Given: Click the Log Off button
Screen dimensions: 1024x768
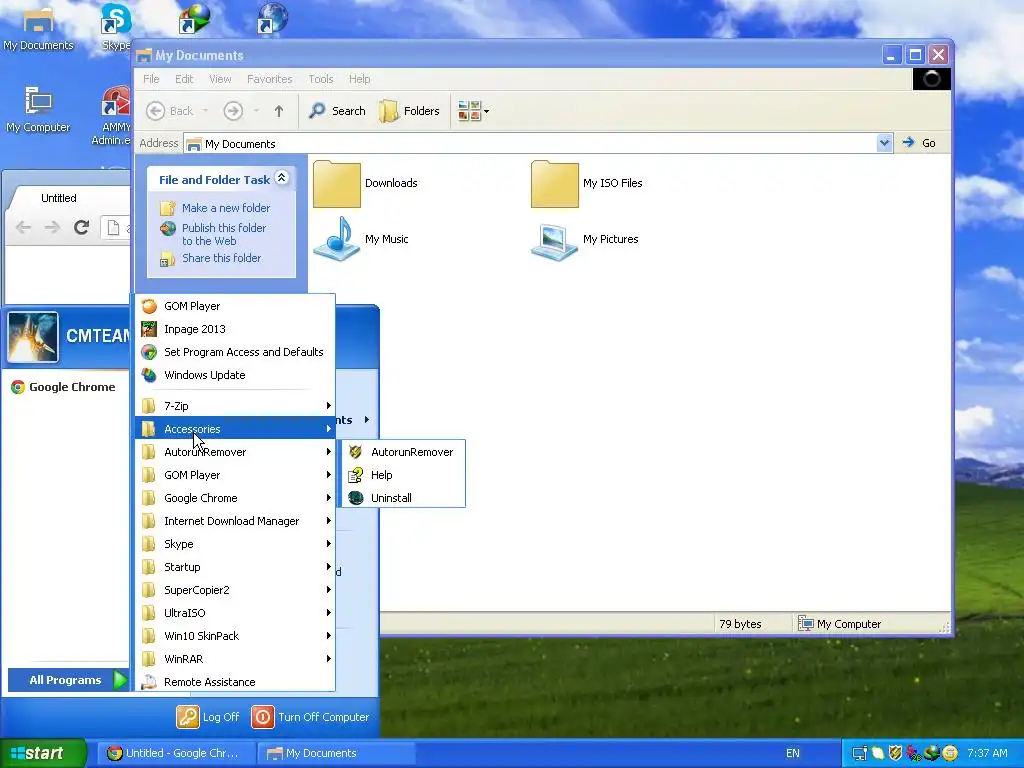Looking at the screenshot, I should [208, 717].
